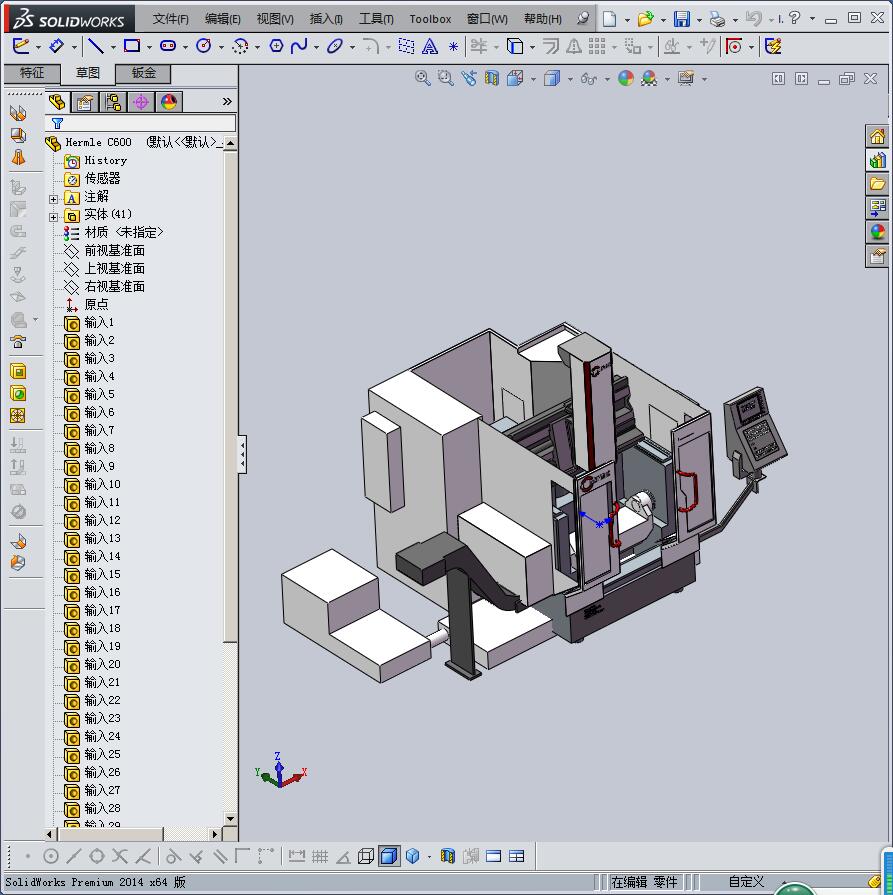Click the Spline sketch tool
The width and height of the screenshot is (893, 895).
[x=299, y=46]
